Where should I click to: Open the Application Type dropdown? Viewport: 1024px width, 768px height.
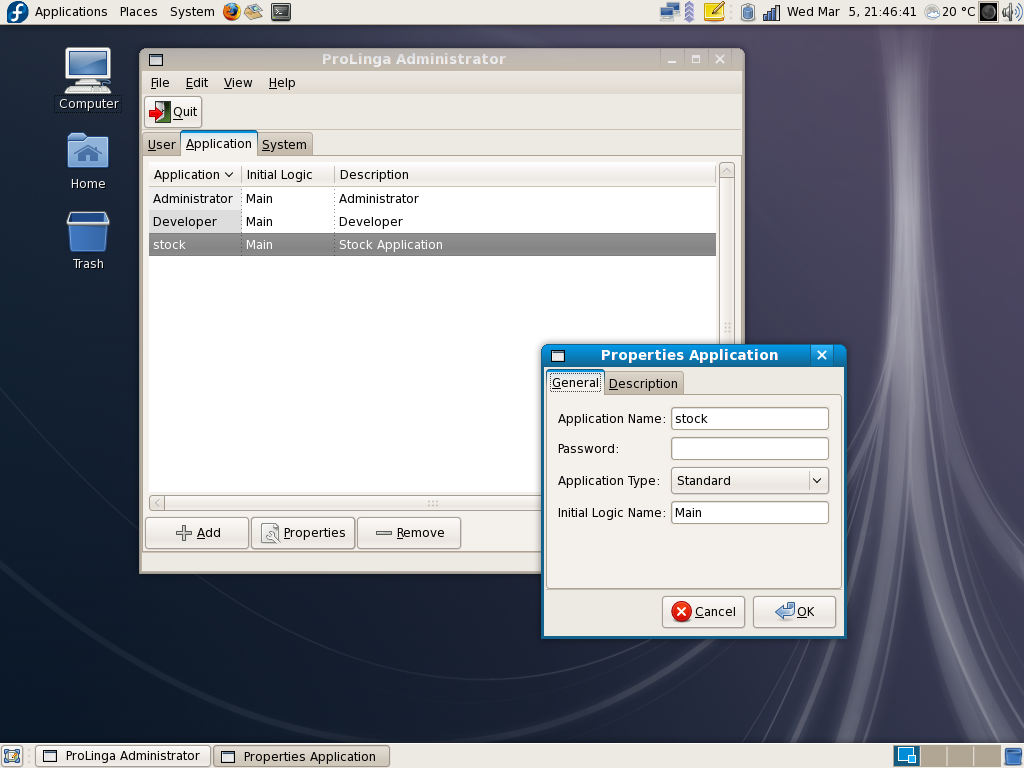pyautogui.click(x=750, y=481)
